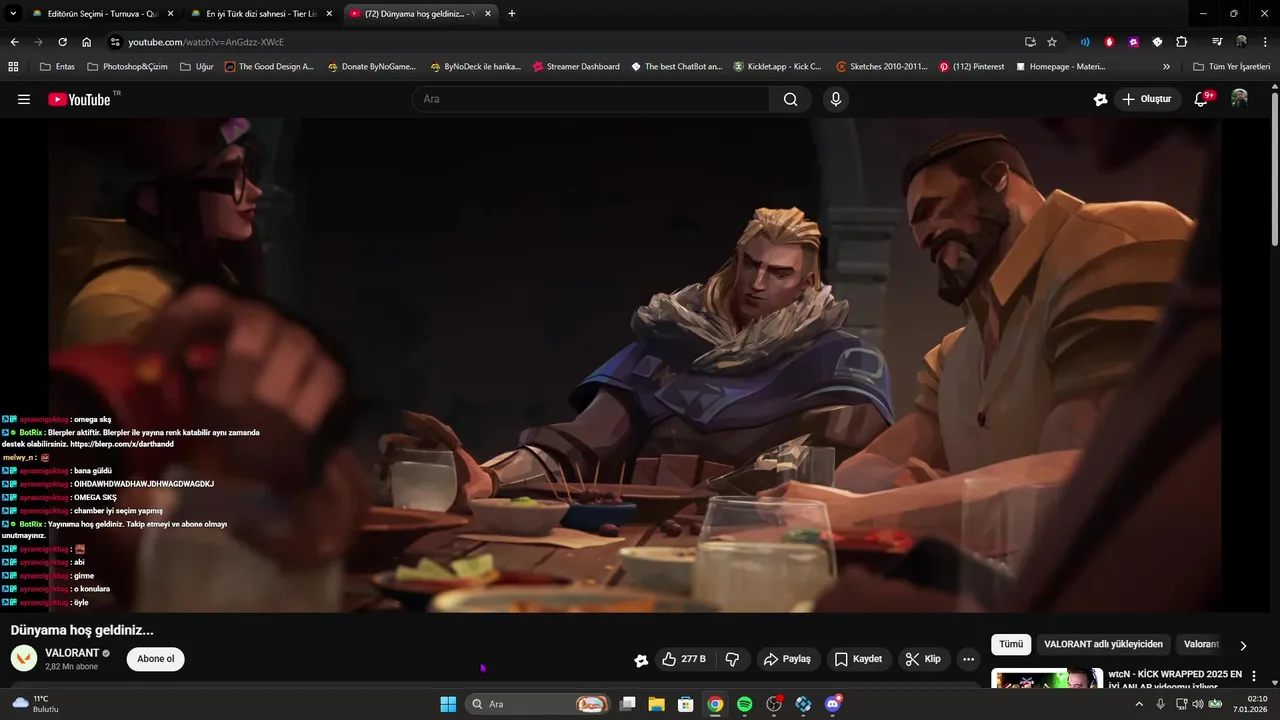The image size is (1280, 720).
Task: Click the sparkle icon left of like button
Action: [x=641, y=659]
